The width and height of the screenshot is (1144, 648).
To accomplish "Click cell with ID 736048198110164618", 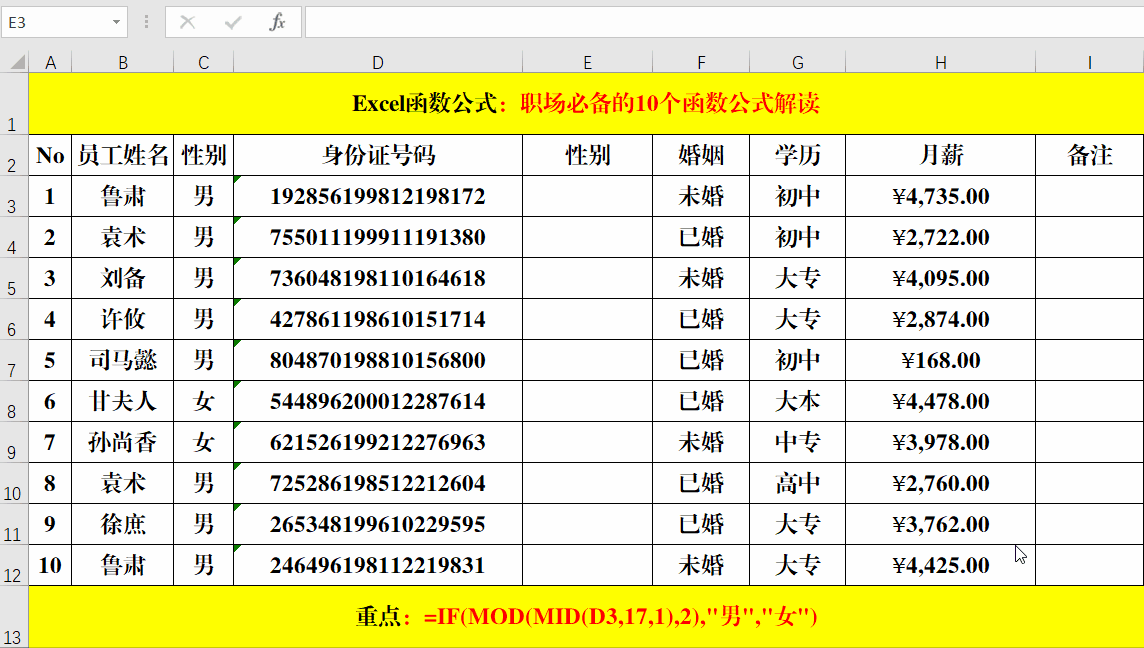I will pyautogui.click(x=378, y=278).
